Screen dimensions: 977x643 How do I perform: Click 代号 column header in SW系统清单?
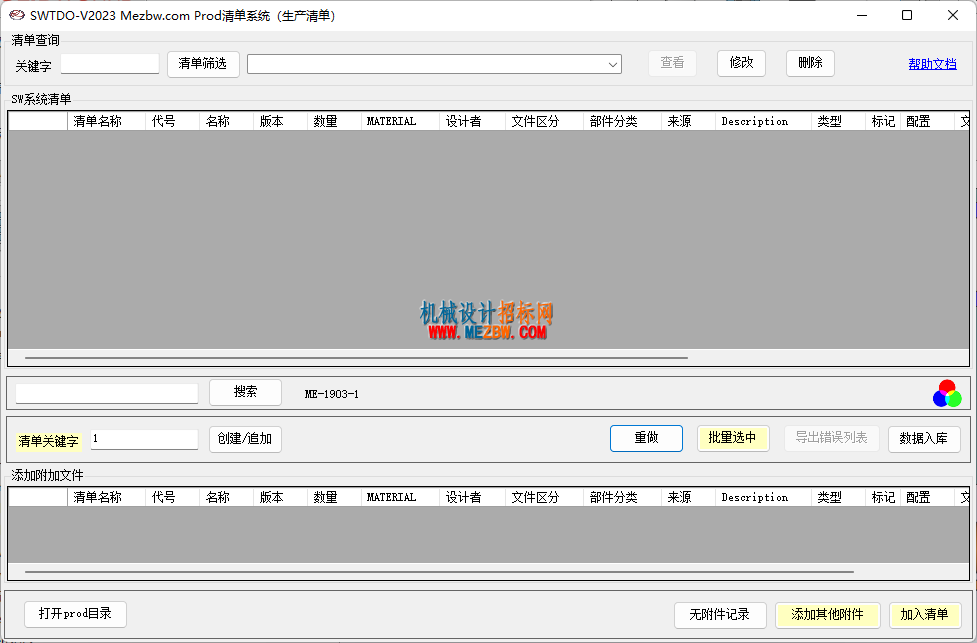pyautogui.click(x=173, y=121)
